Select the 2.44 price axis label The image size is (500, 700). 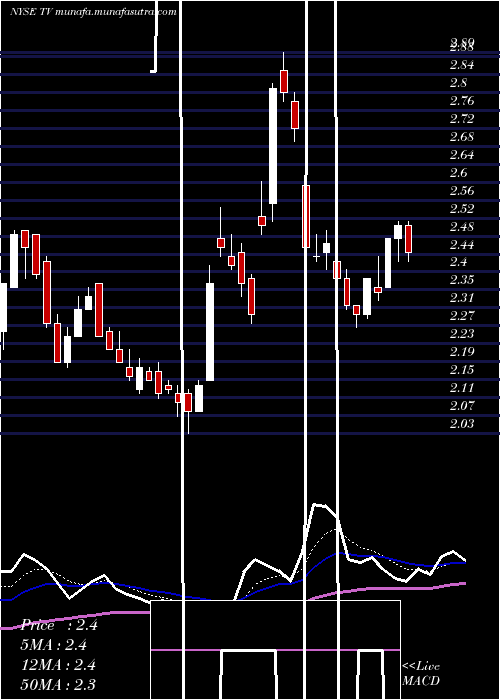pos(462,245)
